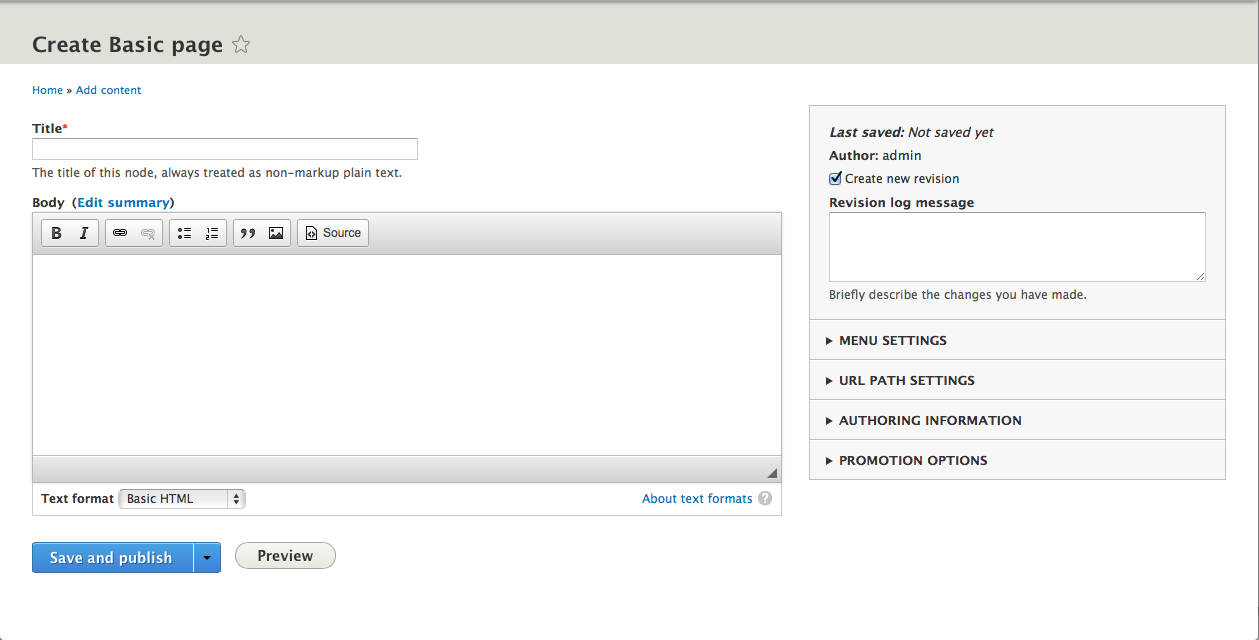This screenshot has height=640, width=1259.
Task: Insert an image using the editor toolbar
Action: (275, 232)
